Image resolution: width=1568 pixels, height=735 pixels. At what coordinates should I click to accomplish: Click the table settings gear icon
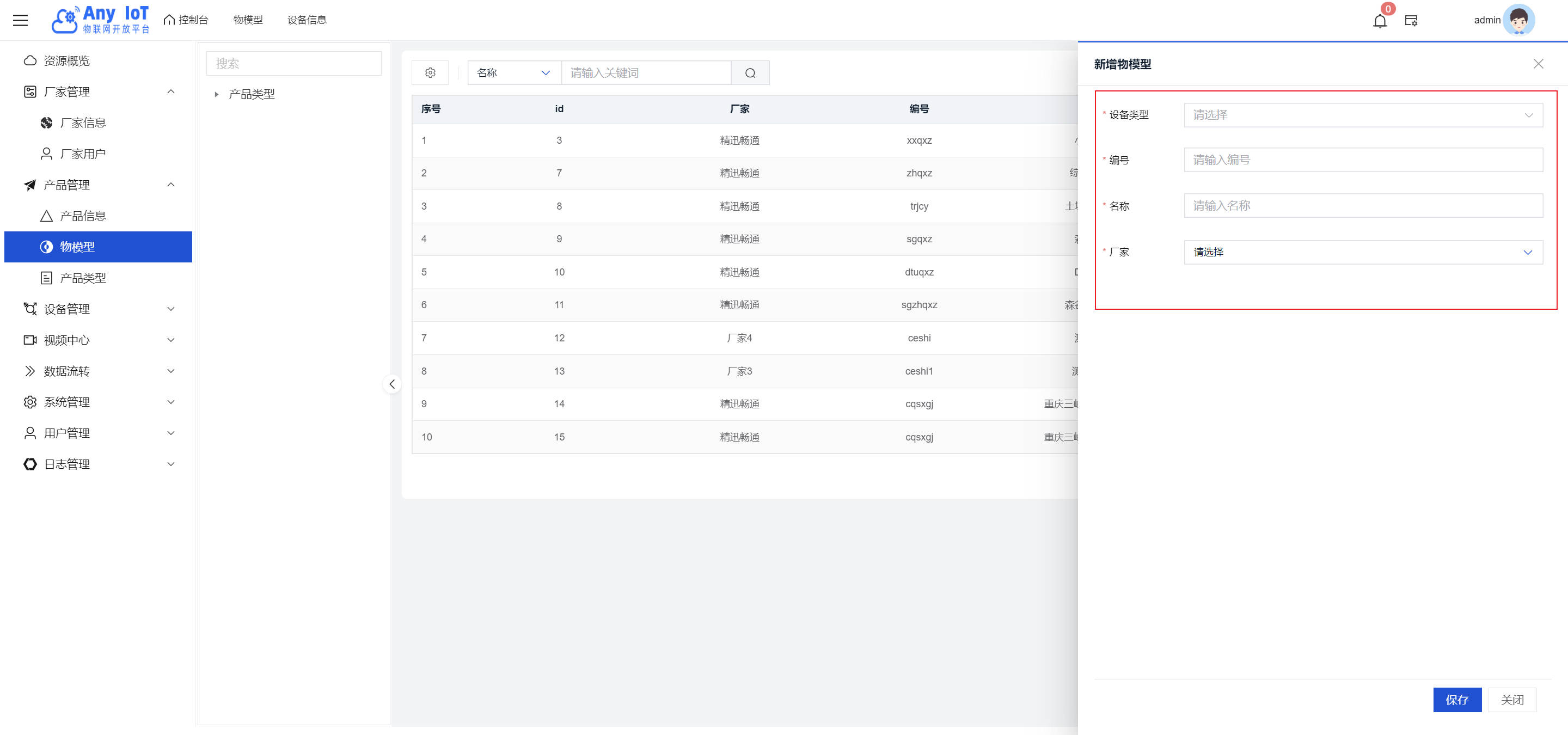[x=430, y=73]
